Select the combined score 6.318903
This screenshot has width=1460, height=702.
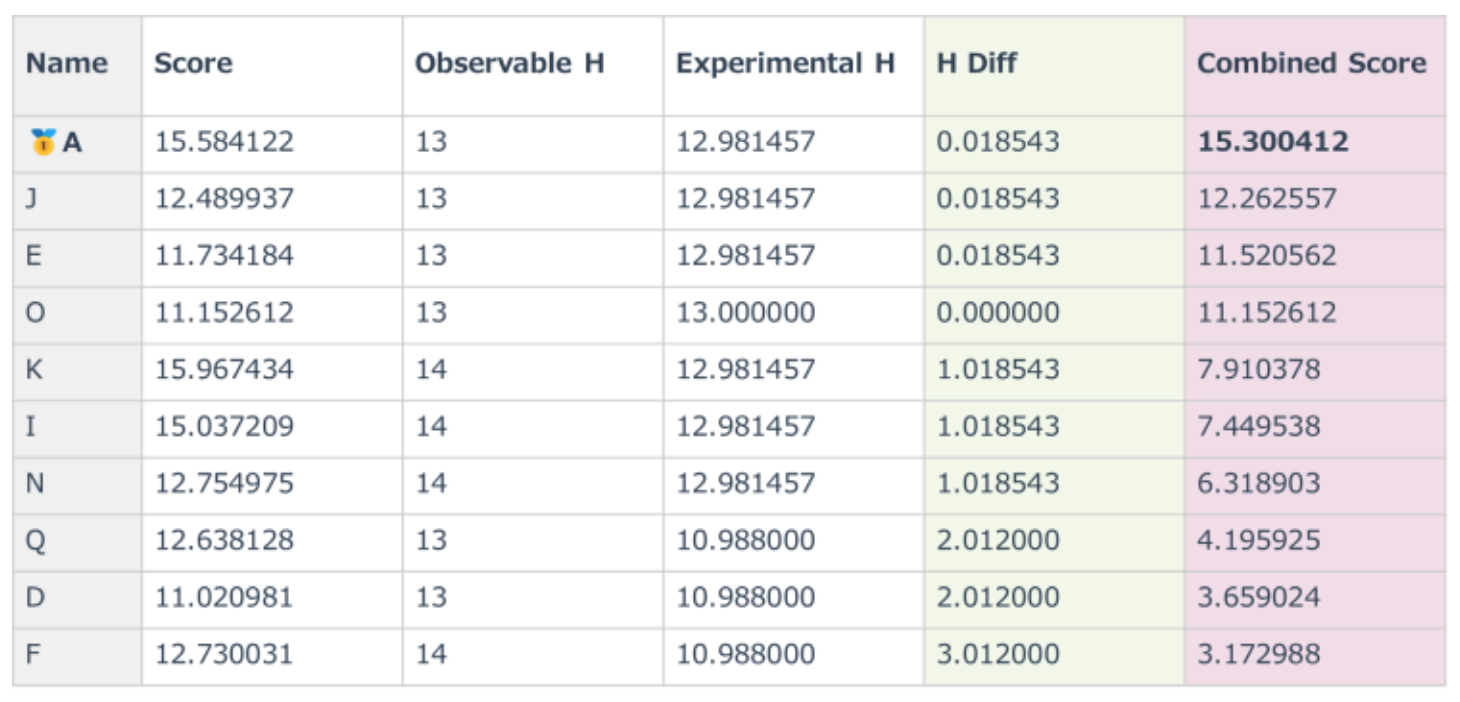pos(1258,484)
